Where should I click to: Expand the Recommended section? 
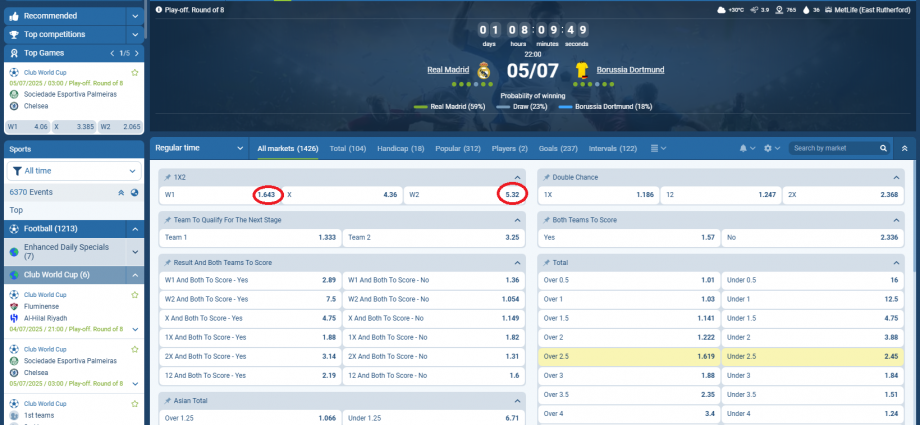pyautogui.click(x=136, y=16)
